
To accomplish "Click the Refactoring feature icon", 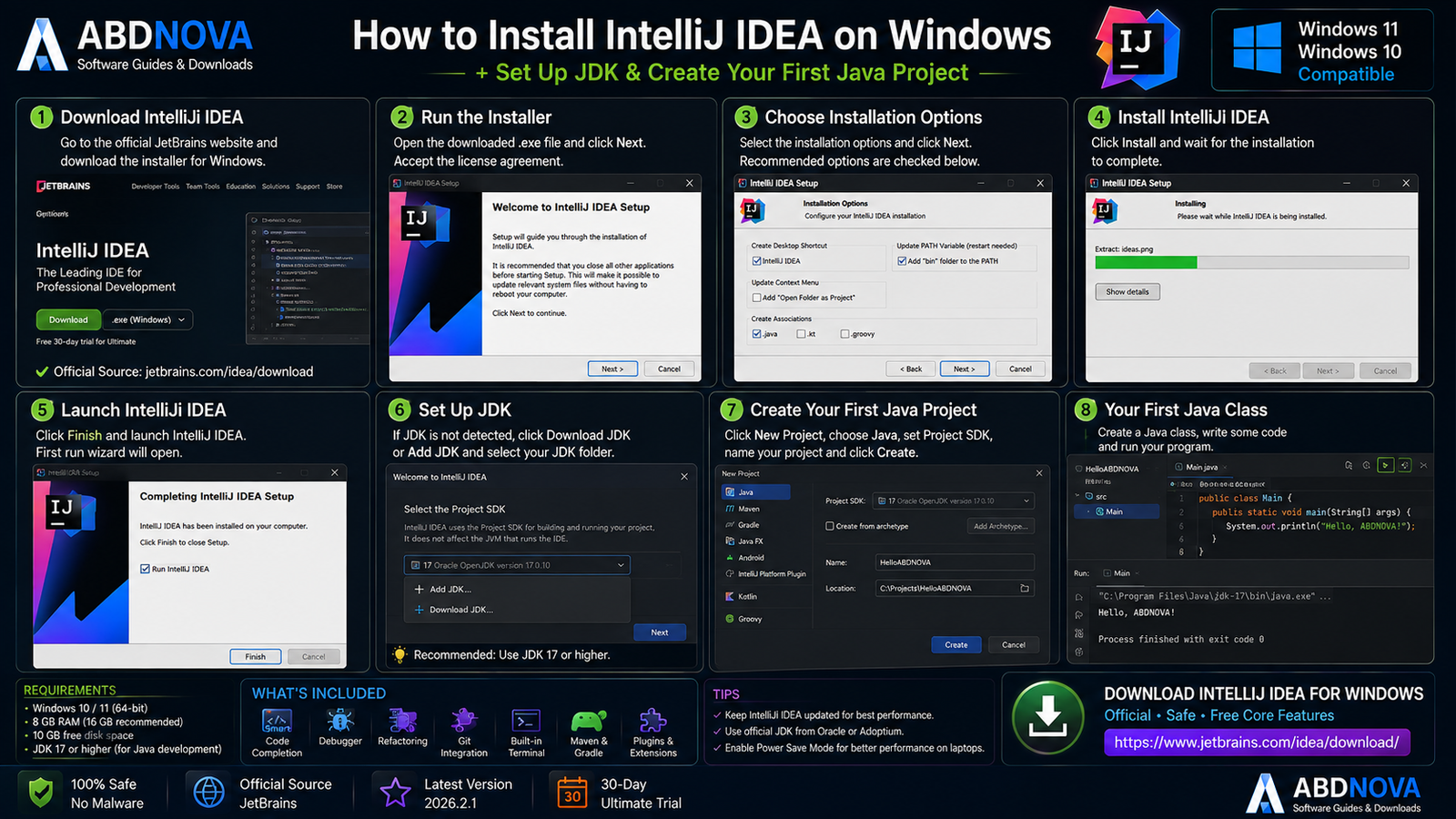I will (x=402, y=721).
